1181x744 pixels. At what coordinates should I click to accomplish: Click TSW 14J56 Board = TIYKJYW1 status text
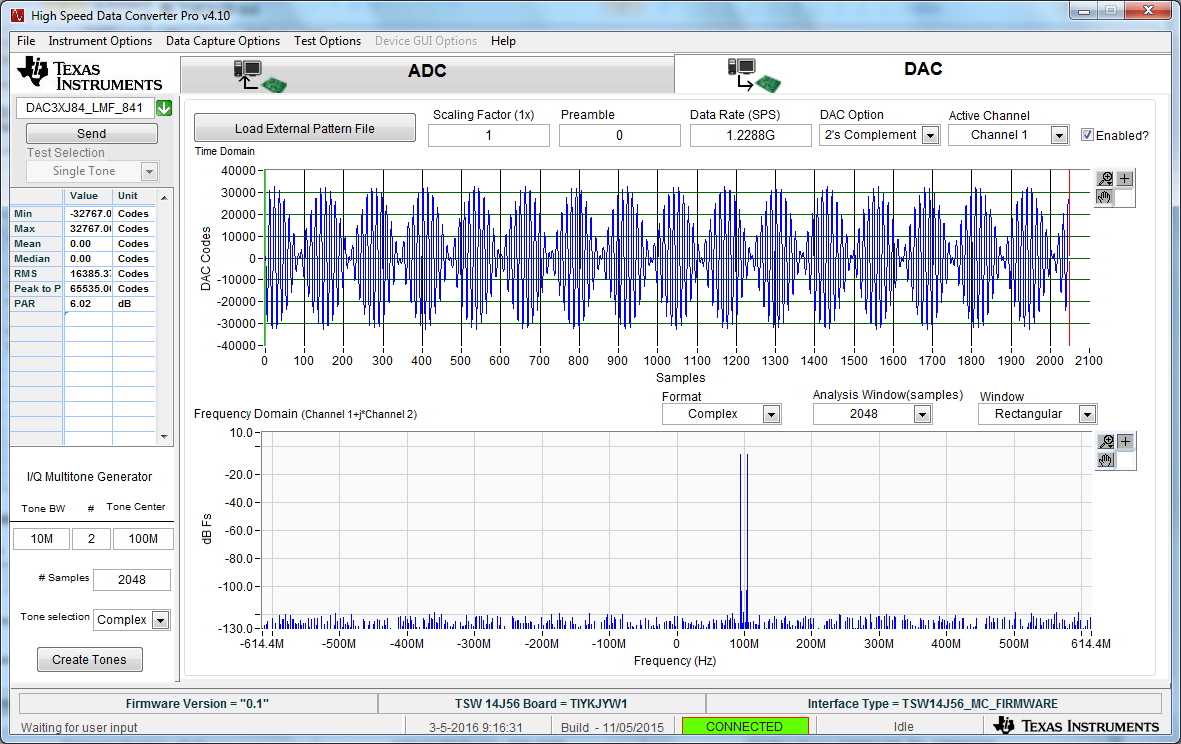[x=541, y=703]
